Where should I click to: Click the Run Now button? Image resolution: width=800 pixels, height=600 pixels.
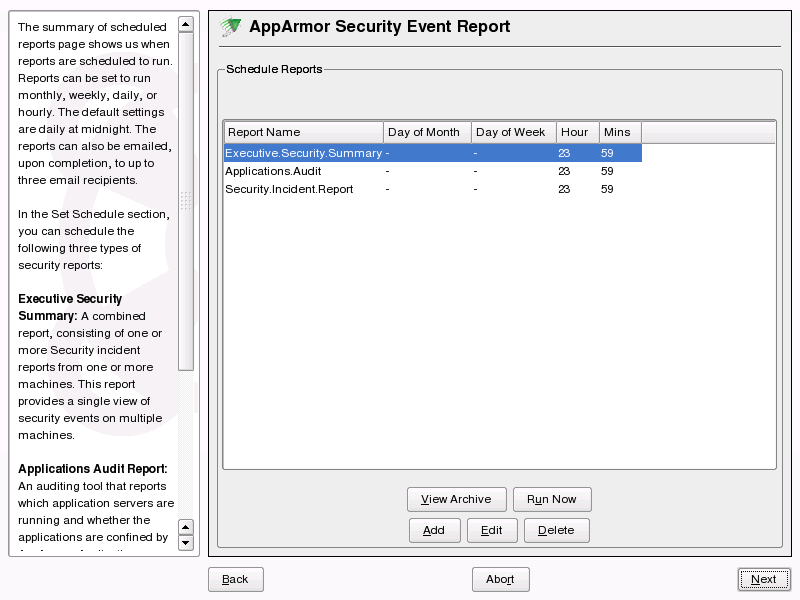point(552,499)
